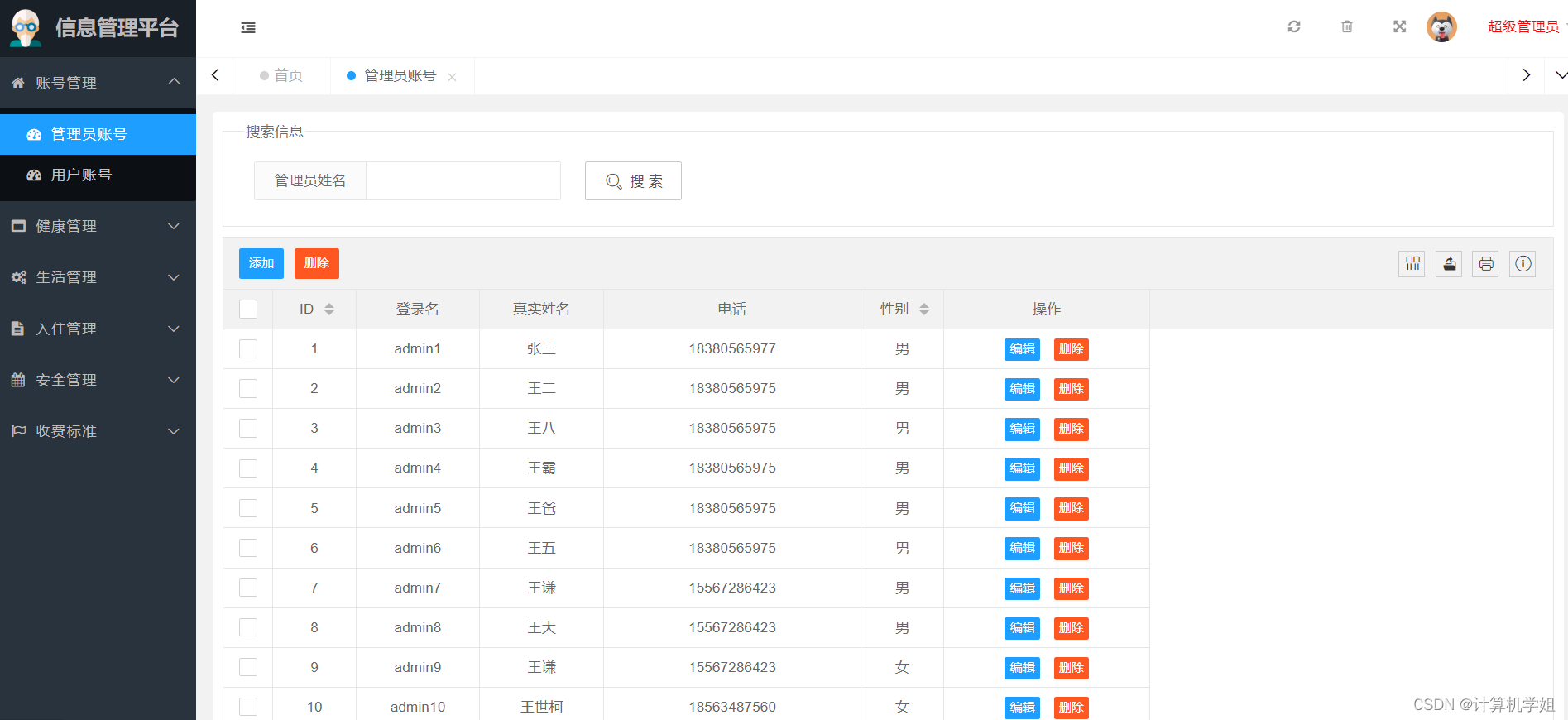
Task: Check the row for admin1
Action: [248, 348]
